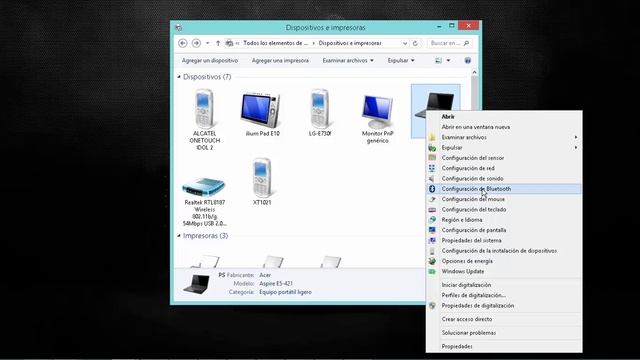The height and width of the screenshot is (360, 640).
Task: Open Configuración de pantalla
Action: [473, 230]
